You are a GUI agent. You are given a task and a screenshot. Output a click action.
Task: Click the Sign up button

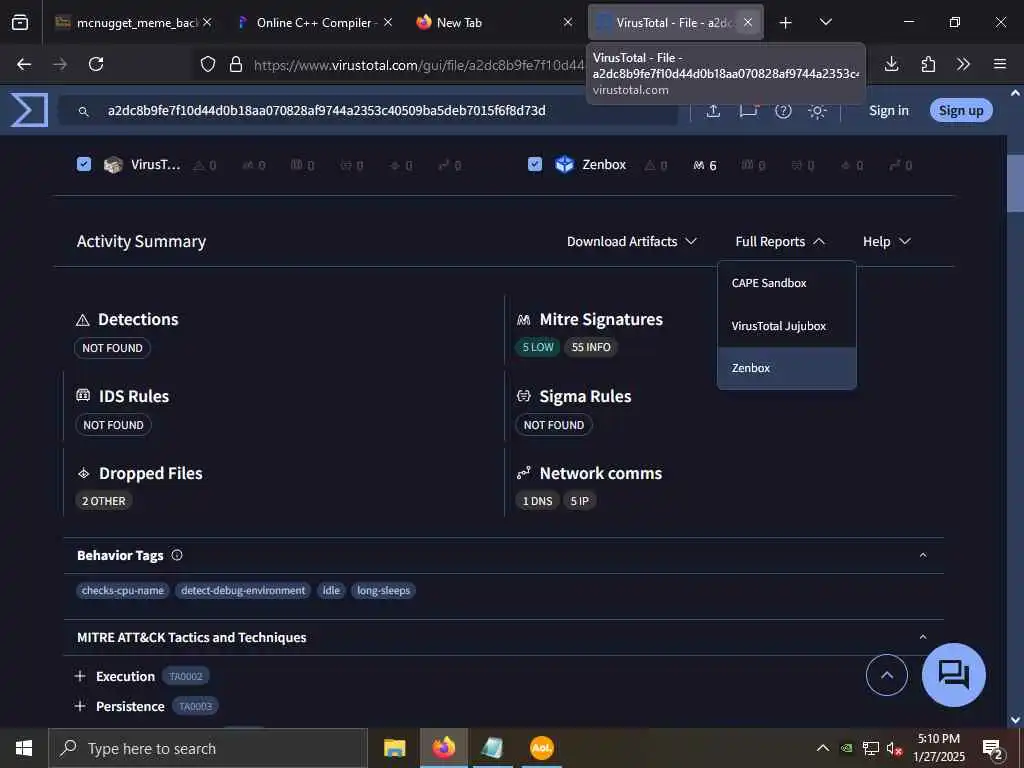coord(961,110)
